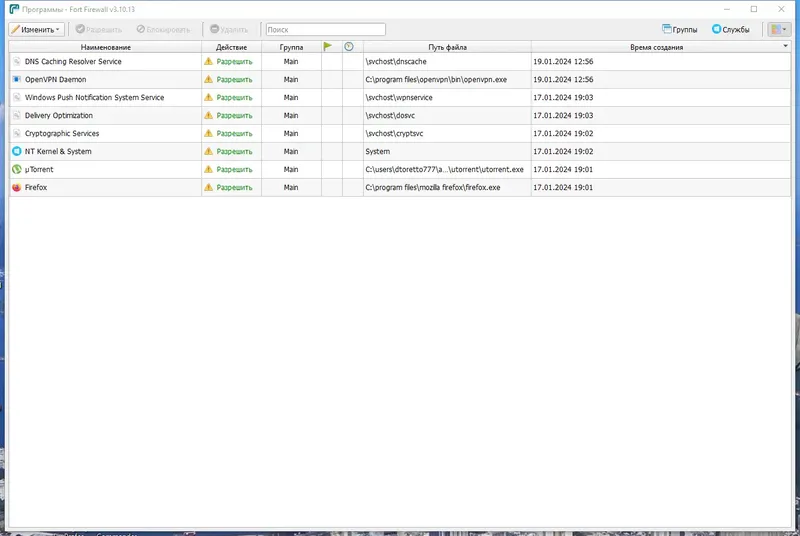The width and height of the screenshot is (800, 536).
Task: Click Разрешить action in Firefox row
Action: 234,187
